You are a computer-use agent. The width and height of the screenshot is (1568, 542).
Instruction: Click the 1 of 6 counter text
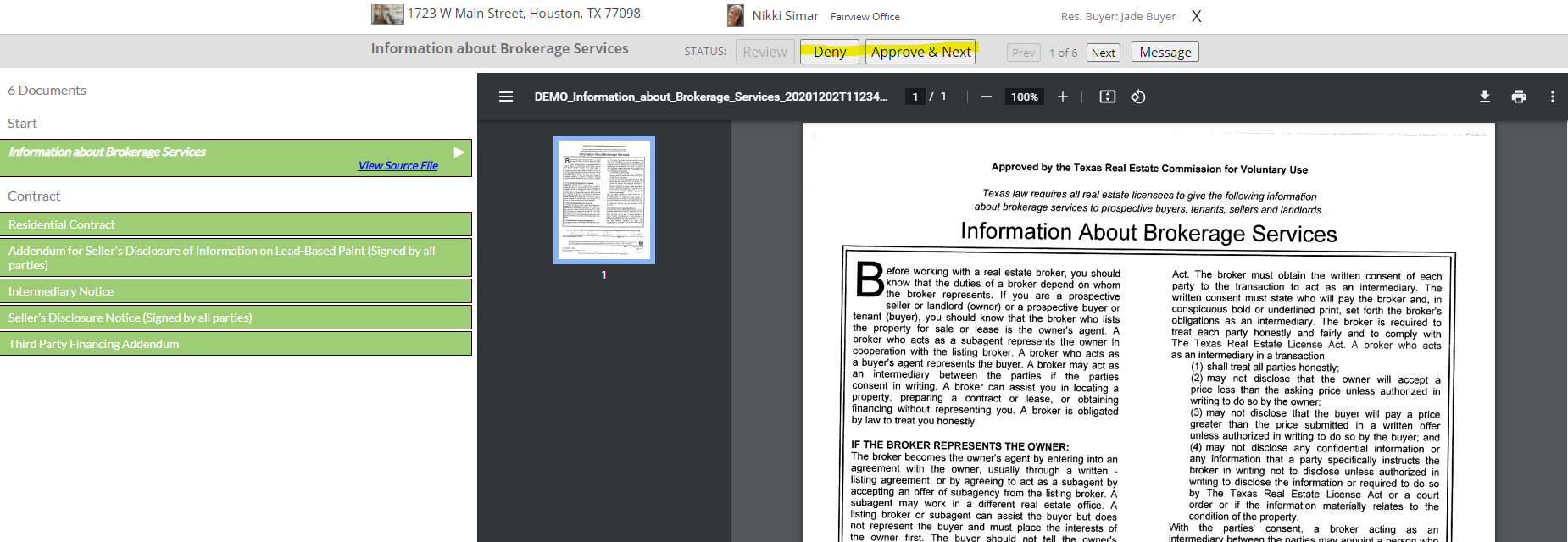(1063, 53)
